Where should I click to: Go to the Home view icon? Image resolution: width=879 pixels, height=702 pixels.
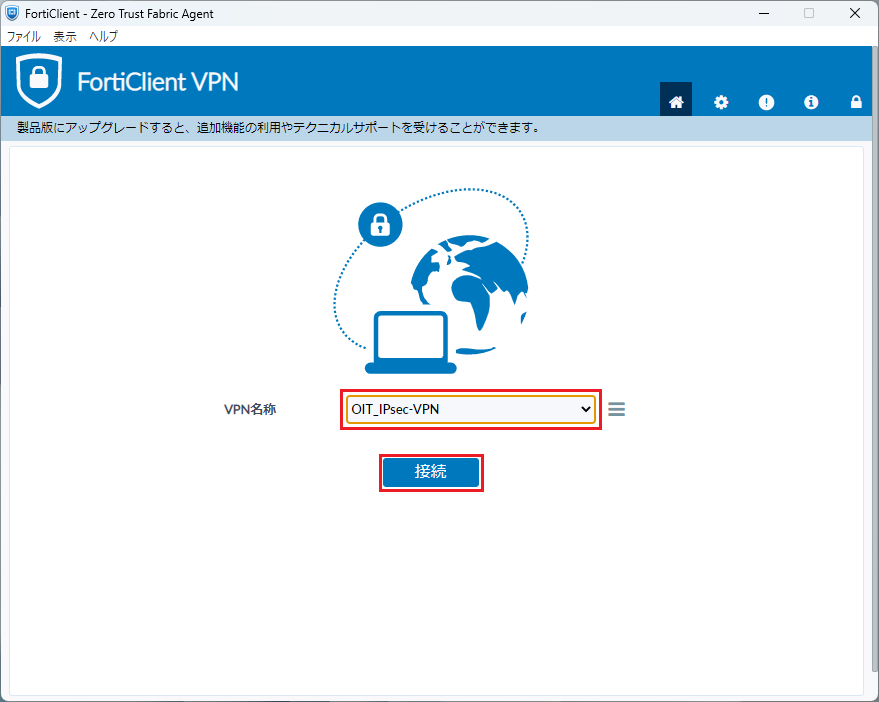676,101
